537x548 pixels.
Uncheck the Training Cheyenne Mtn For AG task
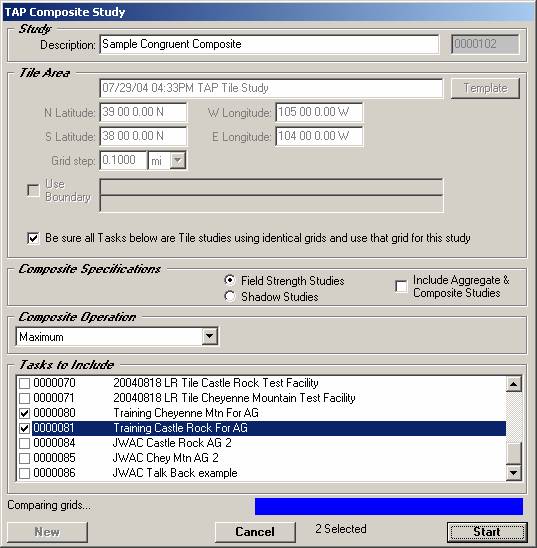click(24, 413)
